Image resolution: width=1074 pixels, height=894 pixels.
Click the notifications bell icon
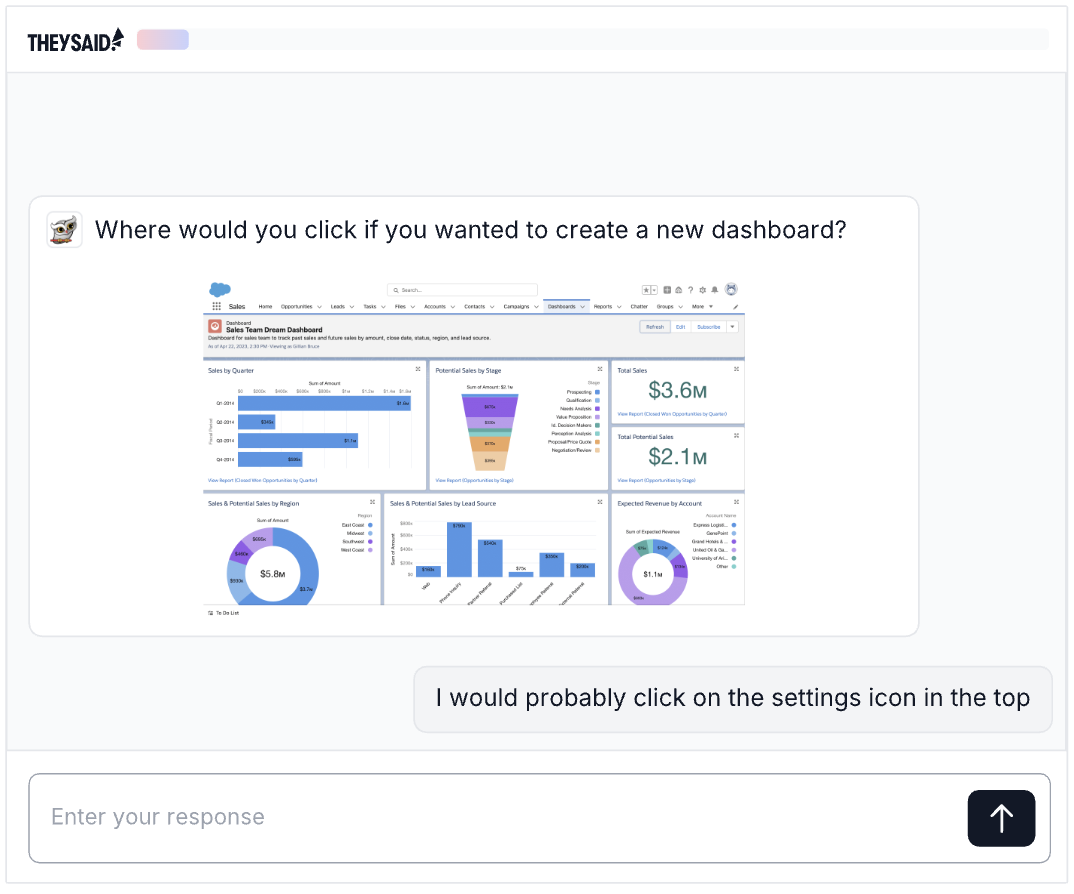(714, 290)
